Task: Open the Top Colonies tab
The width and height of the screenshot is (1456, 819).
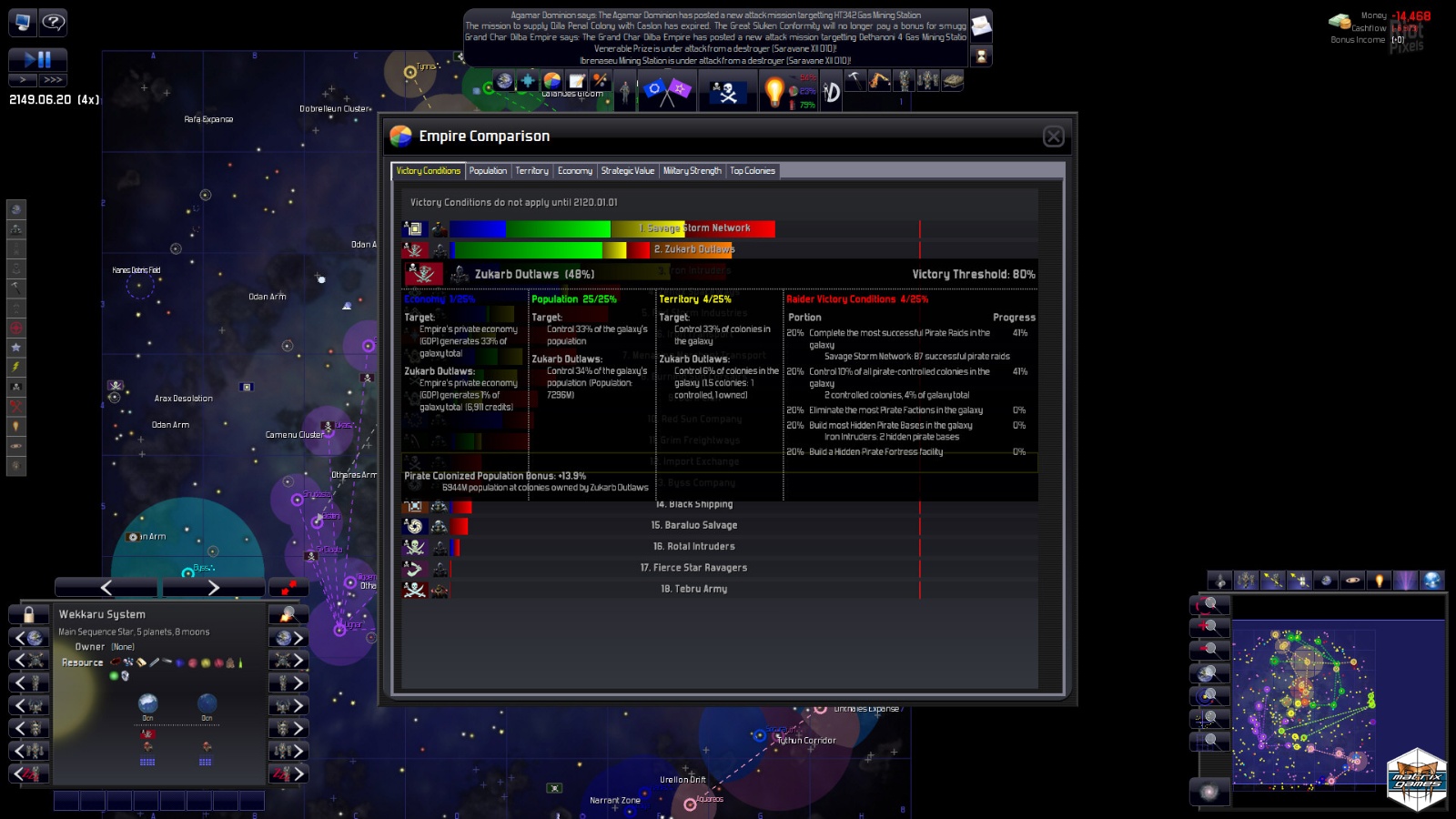Action: 753,171
